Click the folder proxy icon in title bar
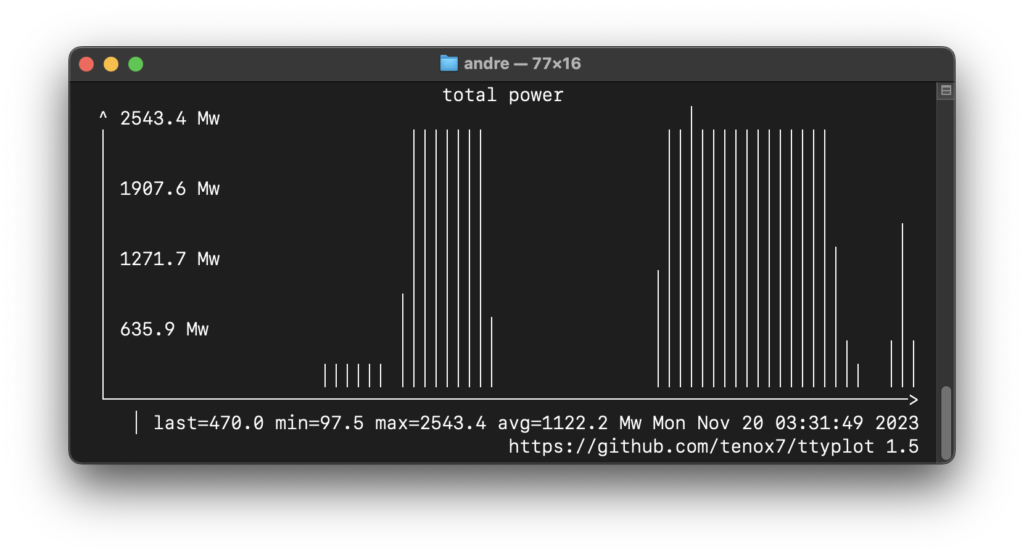This screenshot has width=1024, height=555. click(449, 63)
